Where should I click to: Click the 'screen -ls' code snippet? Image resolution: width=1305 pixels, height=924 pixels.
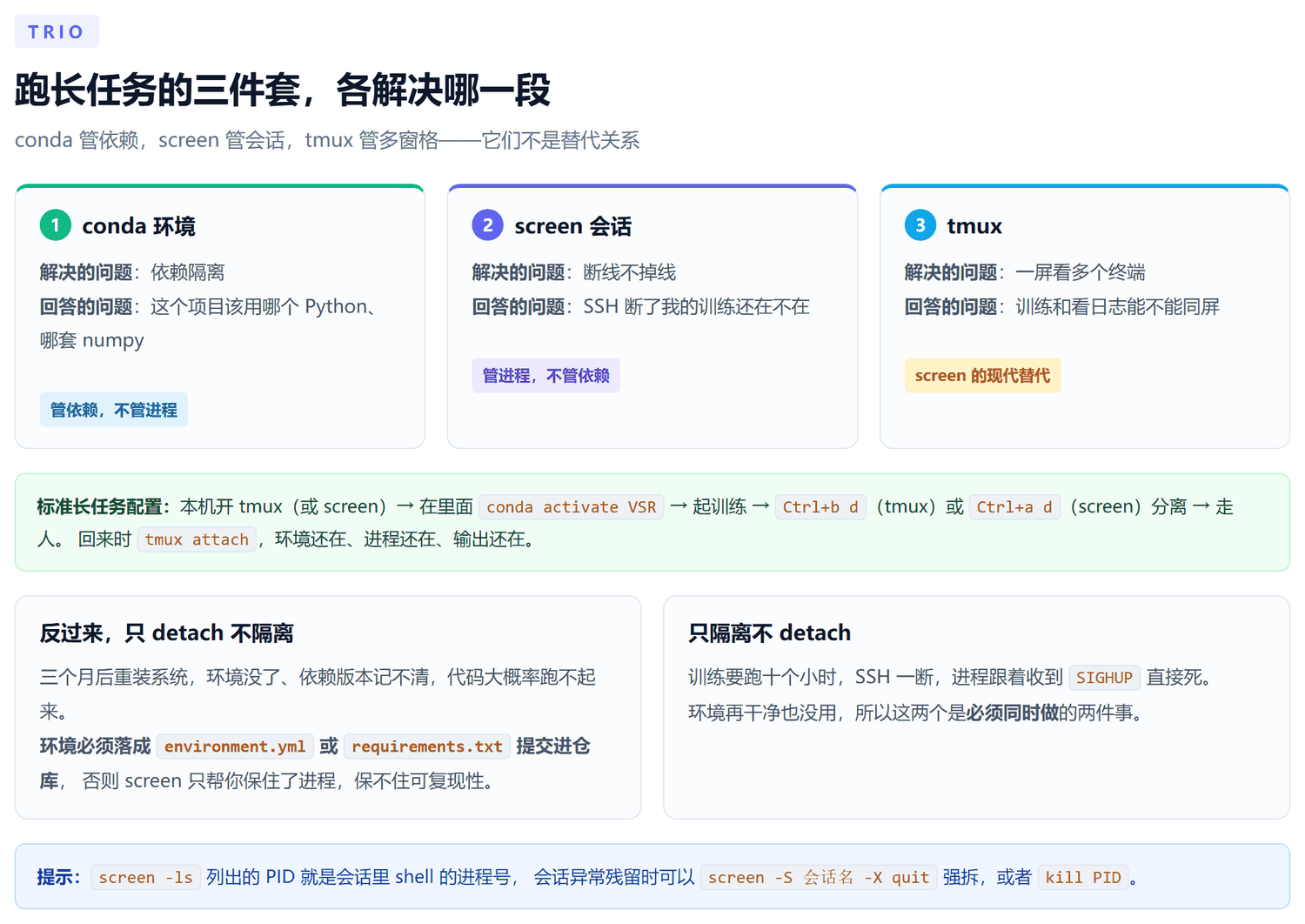click(x=146, y=877)
